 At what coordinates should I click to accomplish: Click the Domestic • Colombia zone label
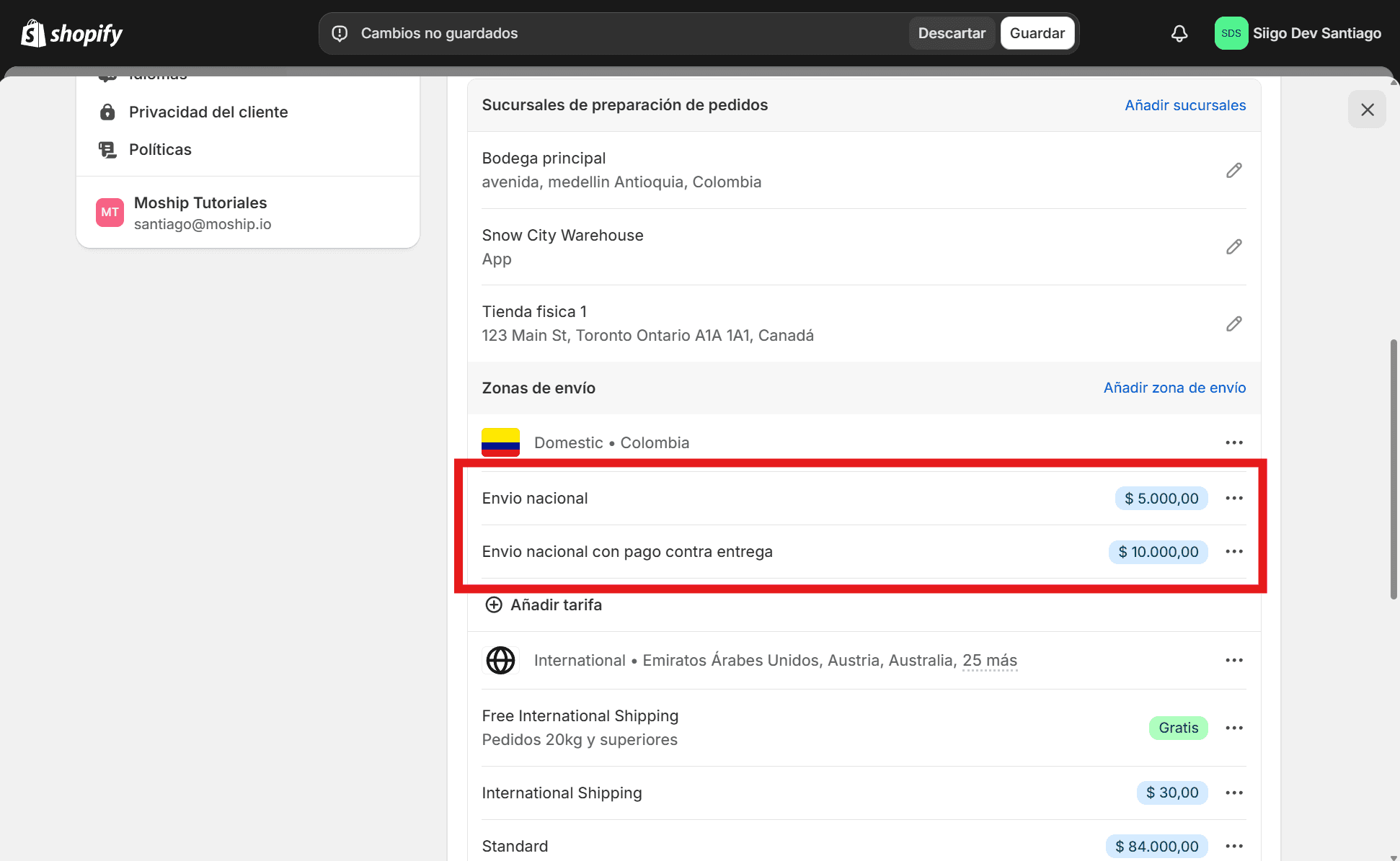coord(611,442)
